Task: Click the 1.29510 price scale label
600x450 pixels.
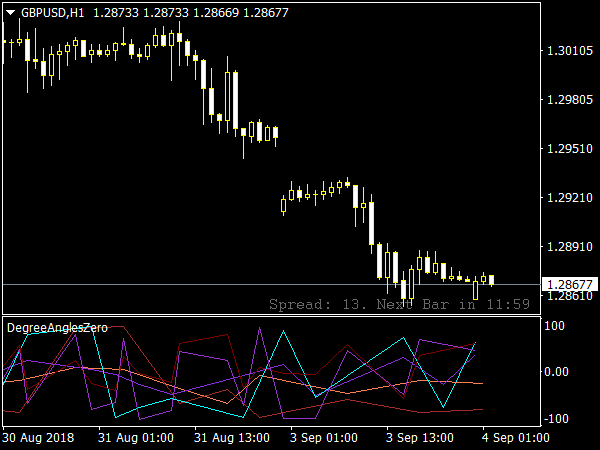Action: [570, 148]
